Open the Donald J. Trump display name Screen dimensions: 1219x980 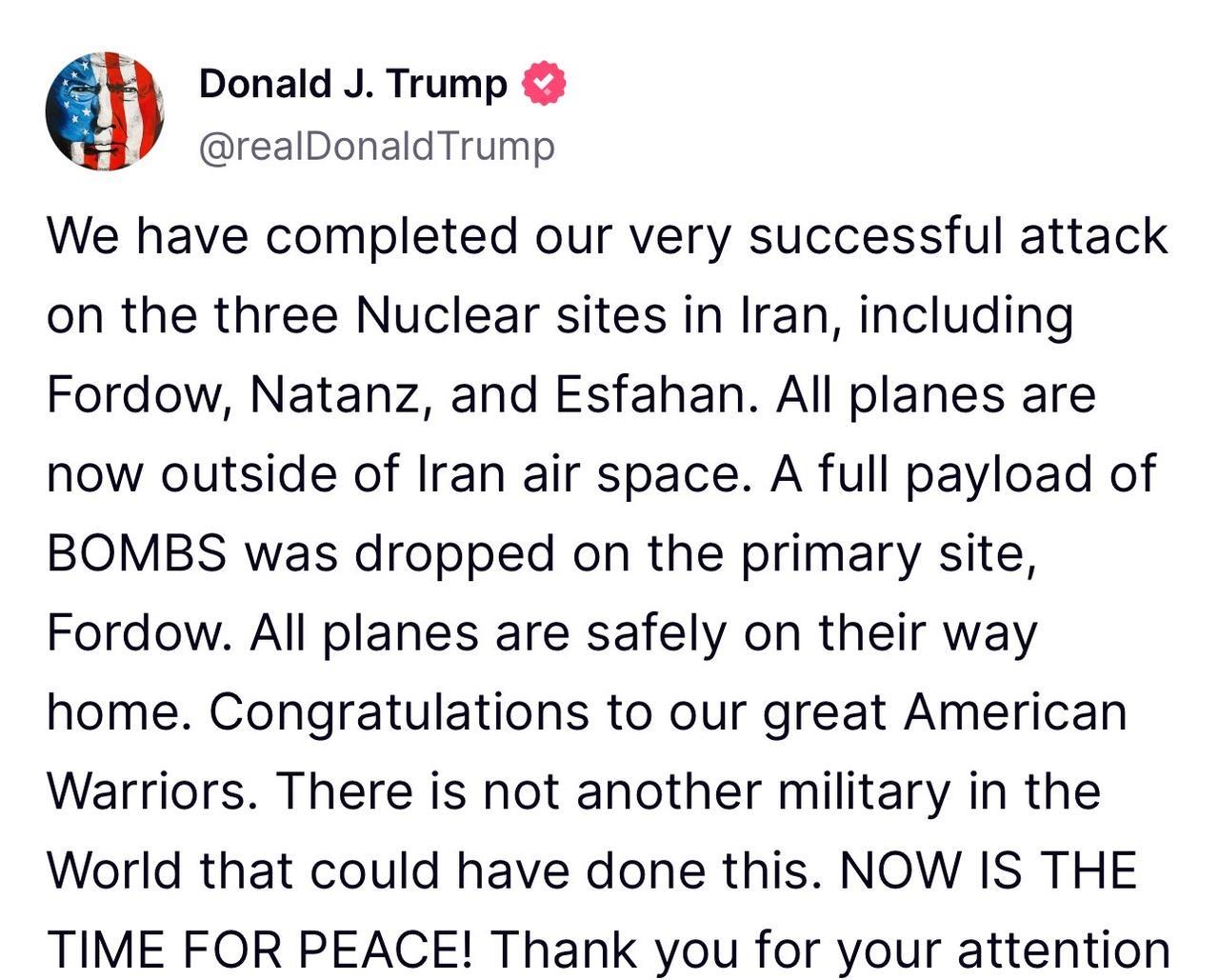point(352,84)
